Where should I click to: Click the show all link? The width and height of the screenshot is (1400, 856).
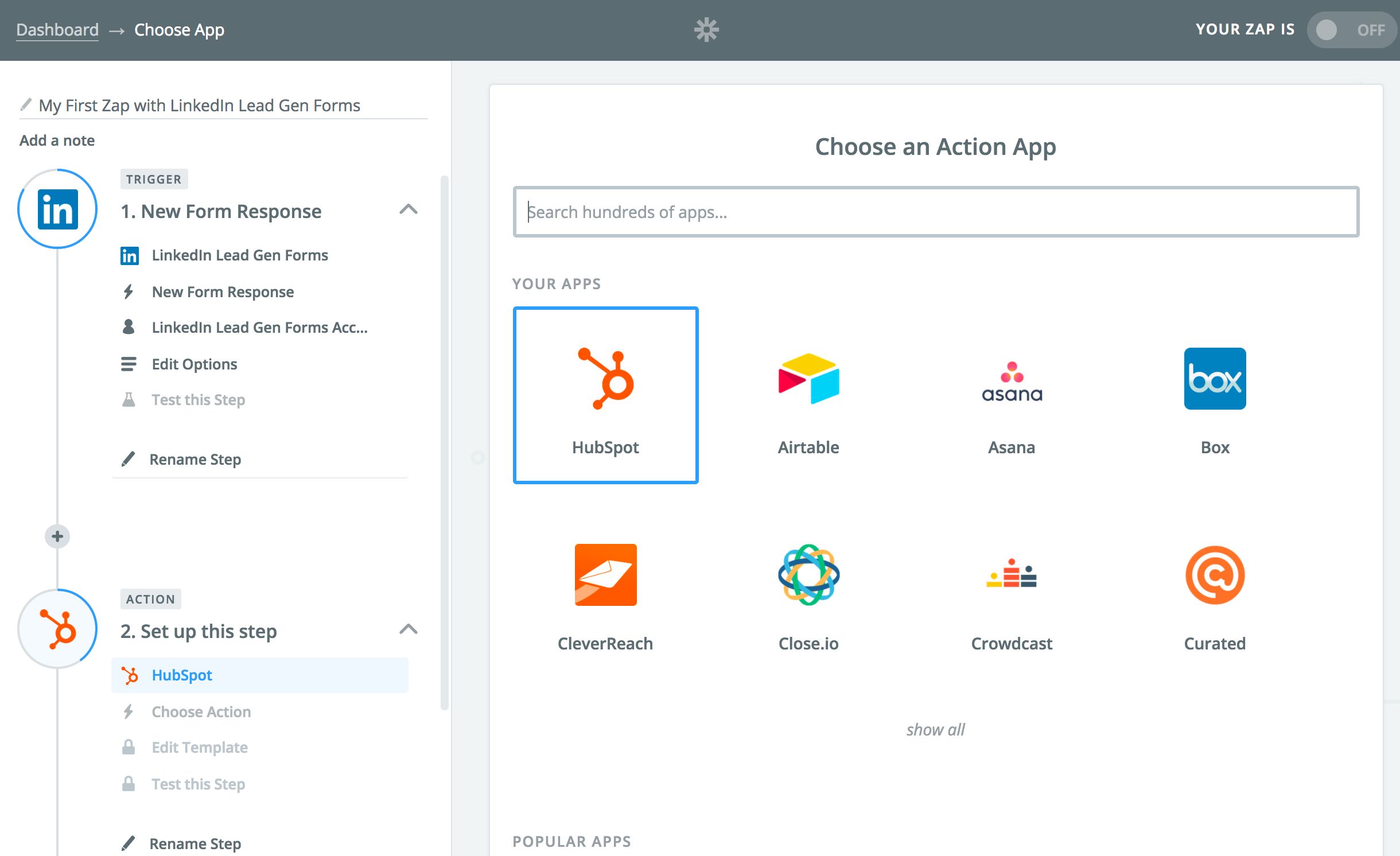point(935,730)
